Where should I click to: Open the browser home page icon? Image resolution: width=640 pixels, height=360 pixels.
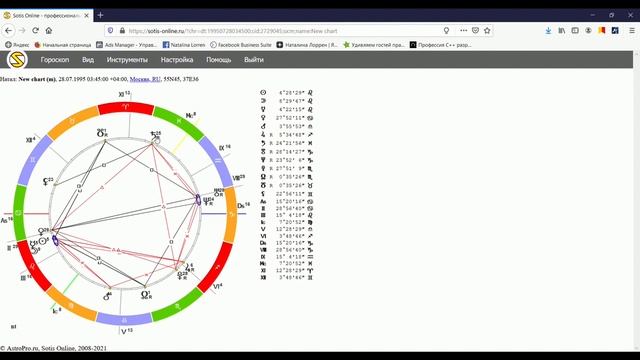coord(49,31)
